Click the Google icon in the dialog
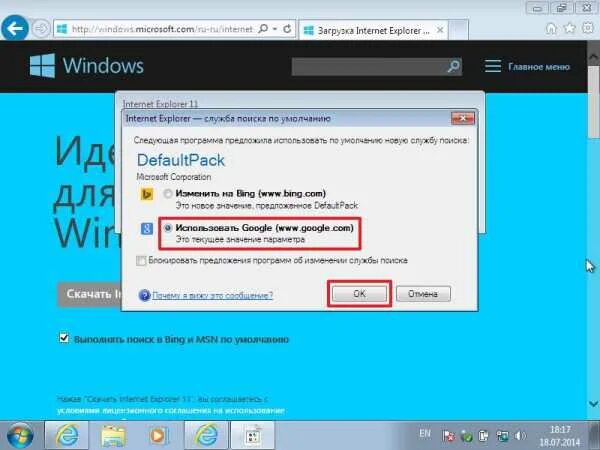The image size is (600, 450). click(147, 229)
